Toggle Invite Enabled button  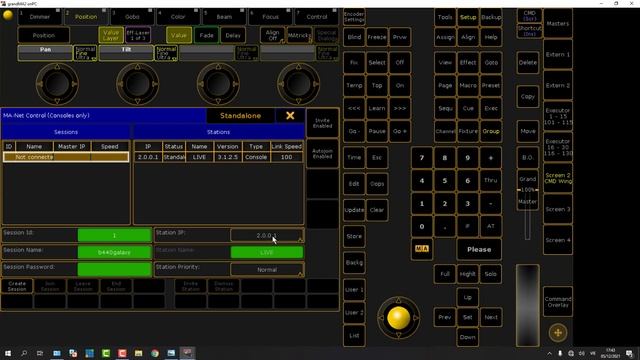(322, 123)
